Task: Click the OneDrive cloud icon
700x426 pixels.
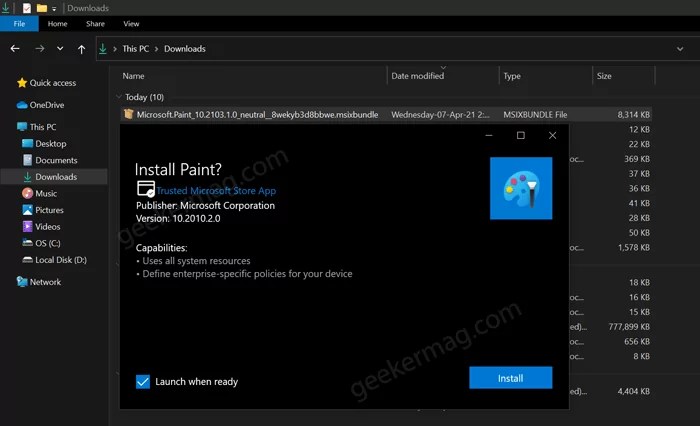Action: (x=22, y=105)
